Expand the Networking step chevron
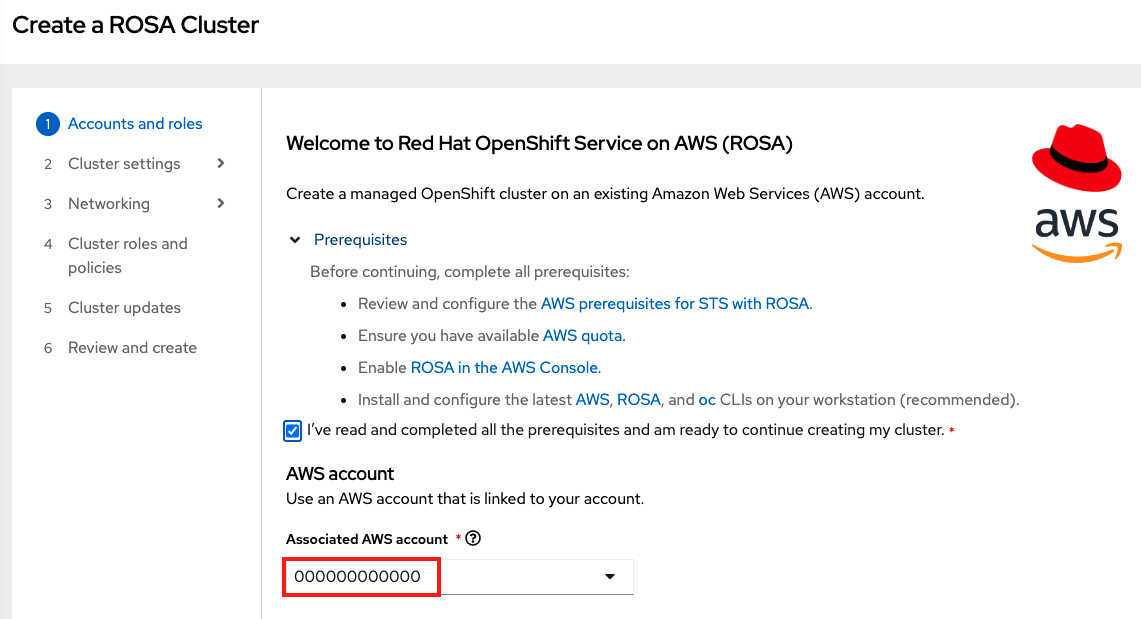This screenshot has height=619, width=1141. pos(221,203)
